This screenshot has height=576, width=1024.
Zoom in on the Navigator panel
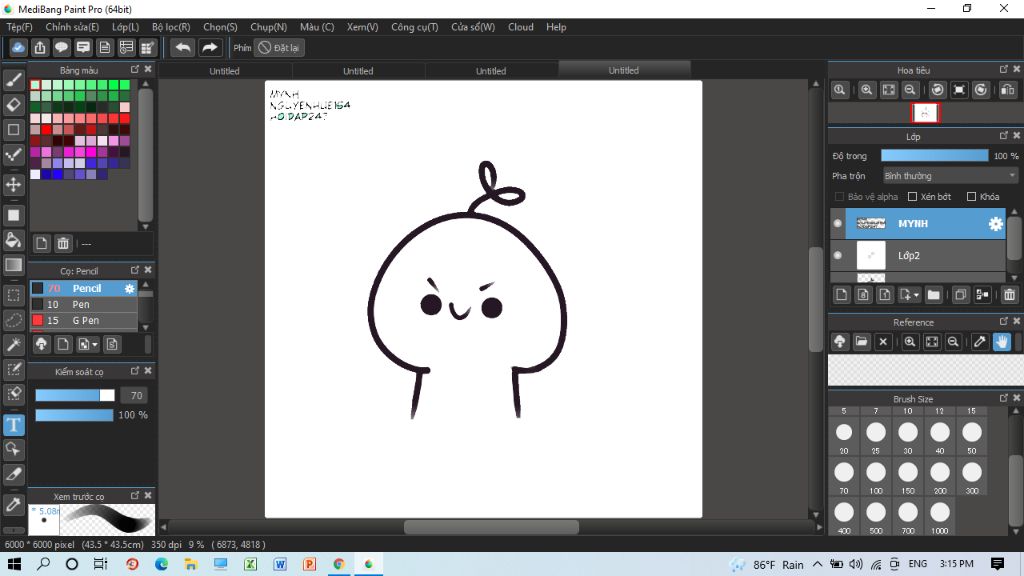click(x=867, y=90)
